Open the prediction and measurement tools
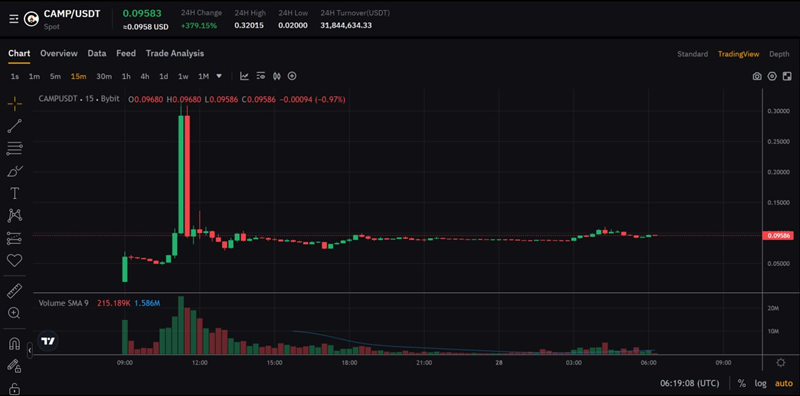 pos(14,238)
